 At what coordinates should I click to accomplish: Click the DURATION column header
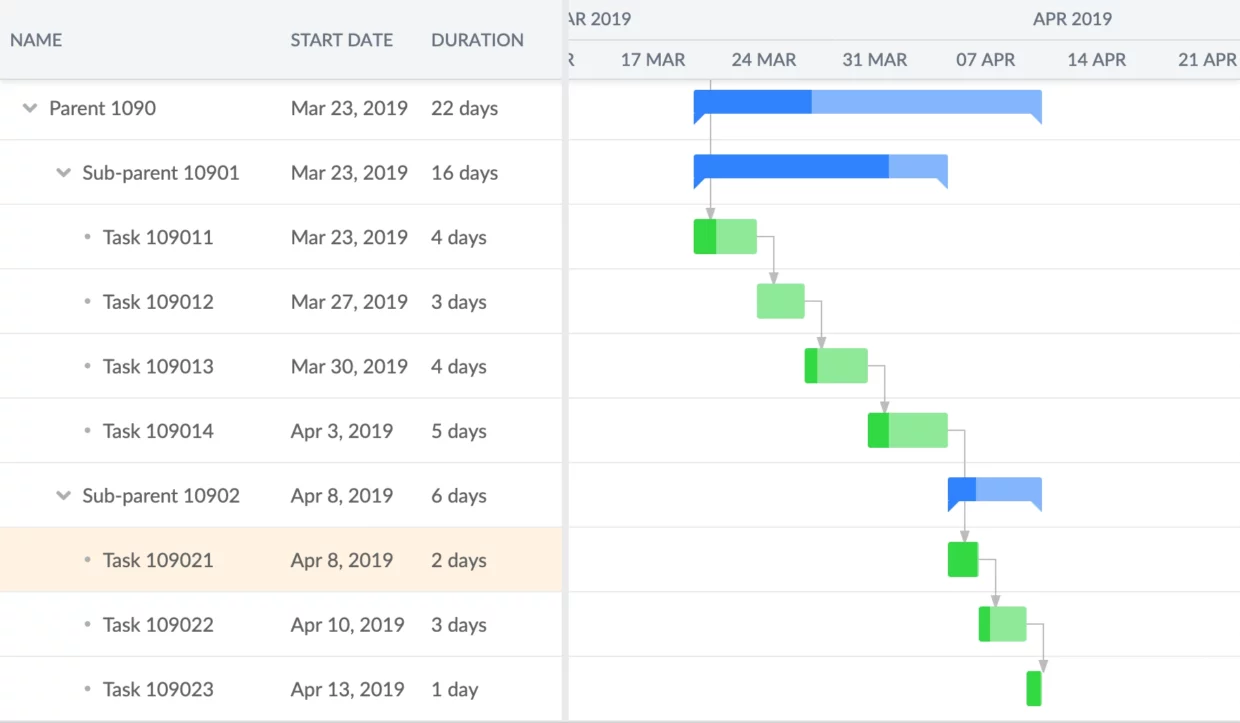(x=478, y=40)
